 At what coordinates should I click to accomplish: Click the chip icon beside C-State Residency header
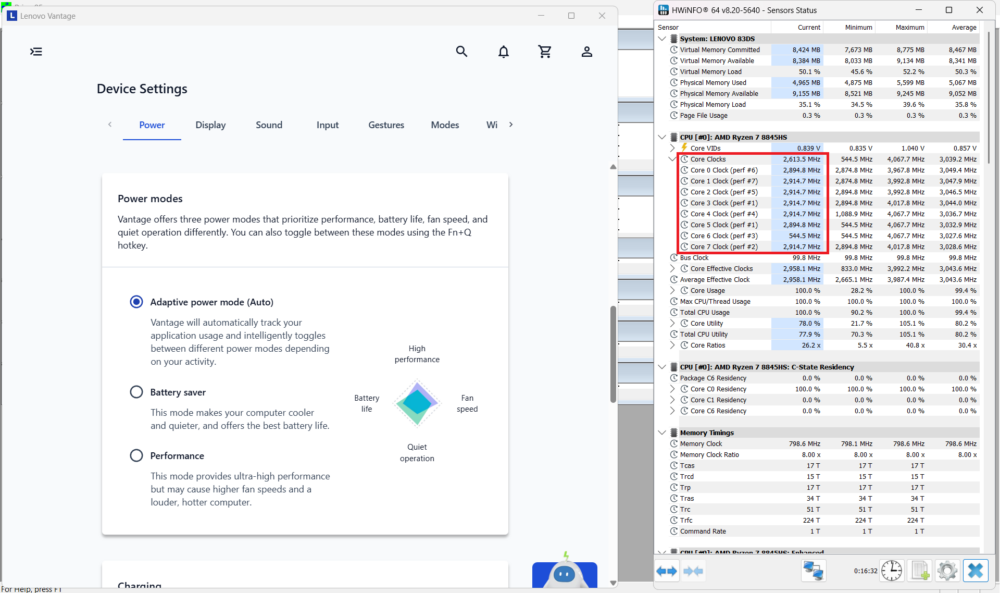click(x=673, y=367)
